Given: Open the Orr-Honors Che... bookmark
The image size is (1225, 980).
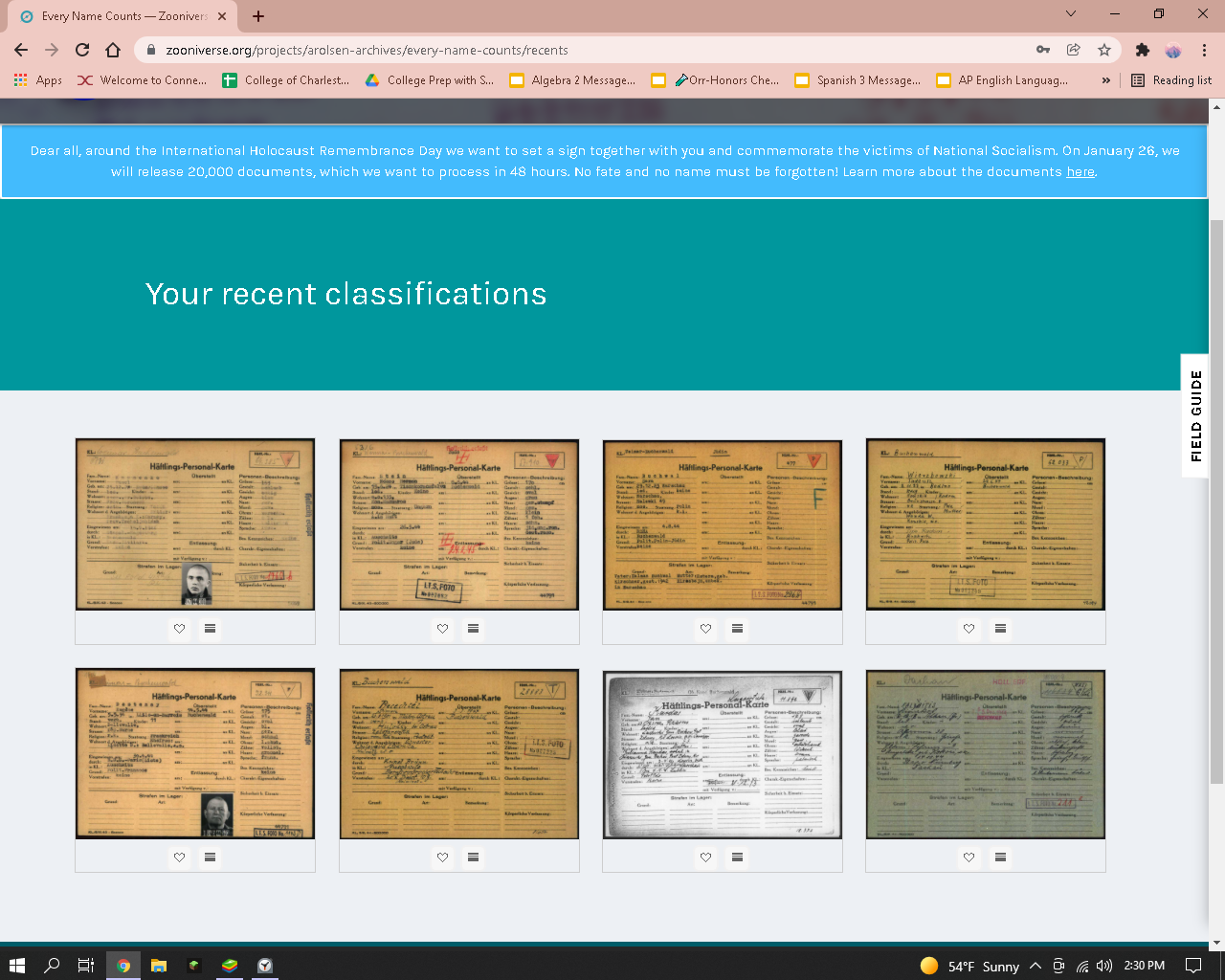Looking at the screenshot, I should coord(715,80).
